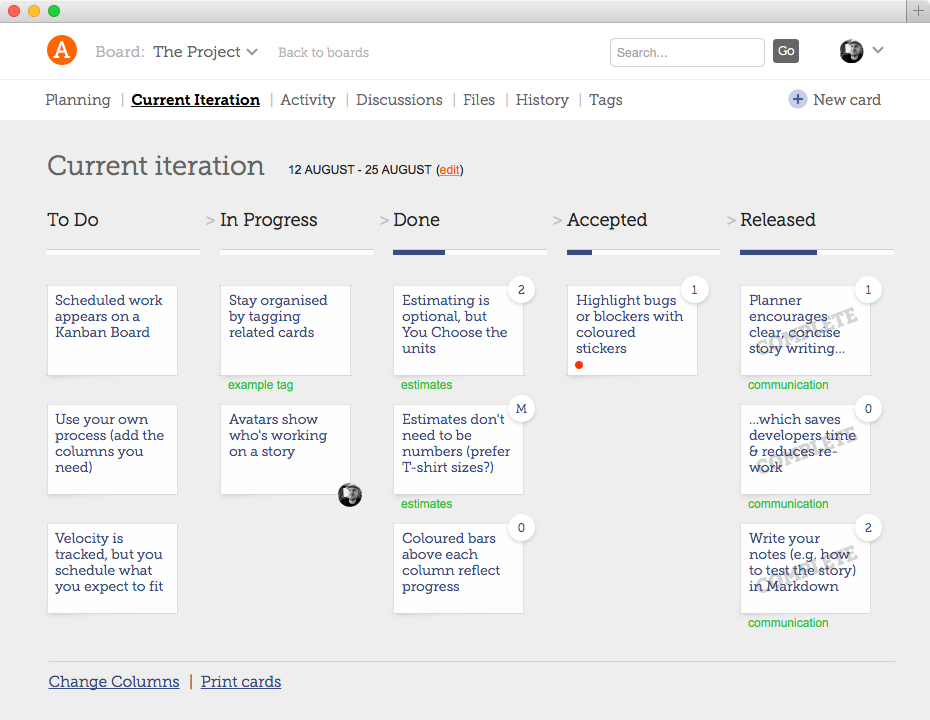Open the Discussions tab

[x=398, y=100]
